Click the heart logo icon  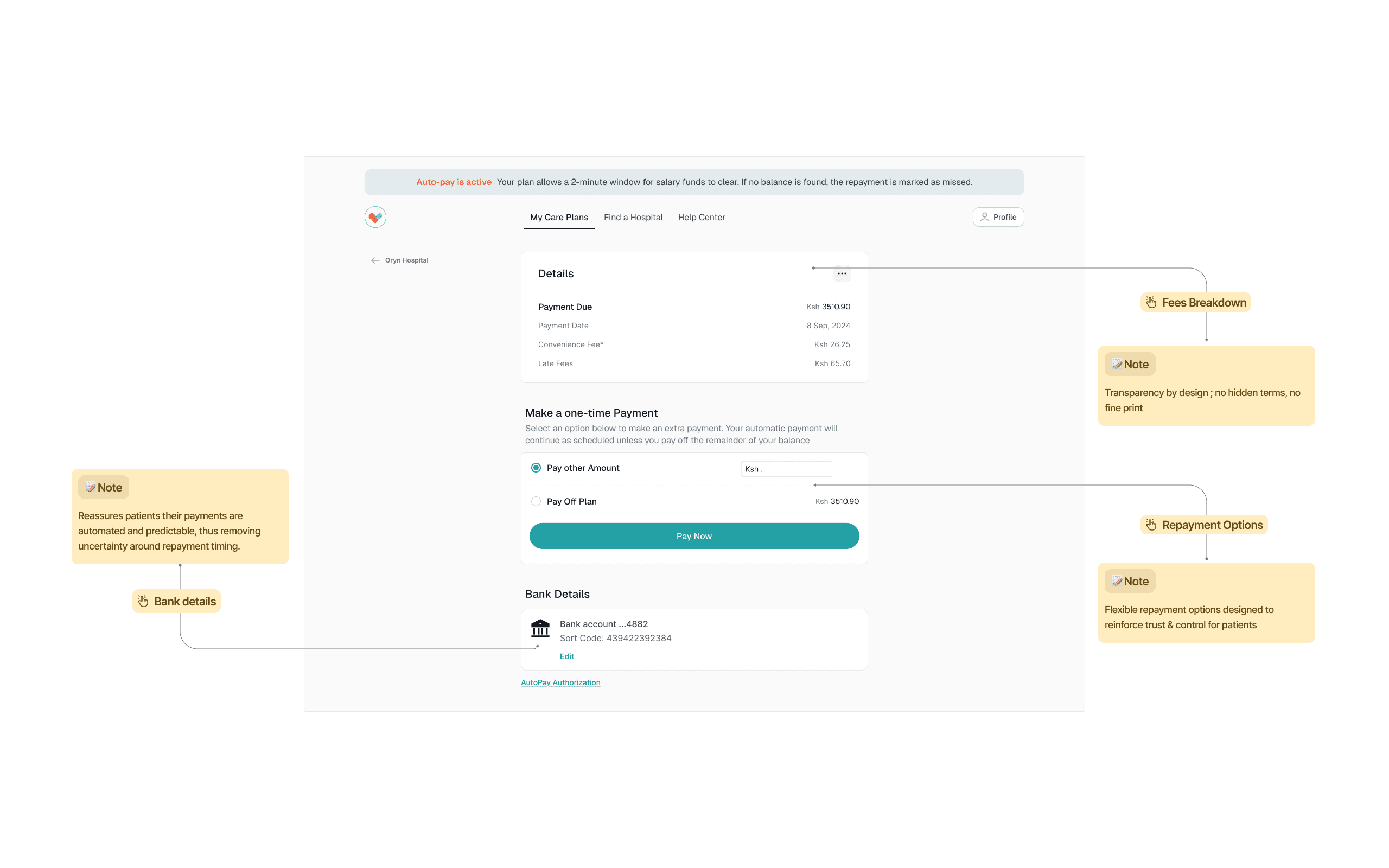click(375, 217)
